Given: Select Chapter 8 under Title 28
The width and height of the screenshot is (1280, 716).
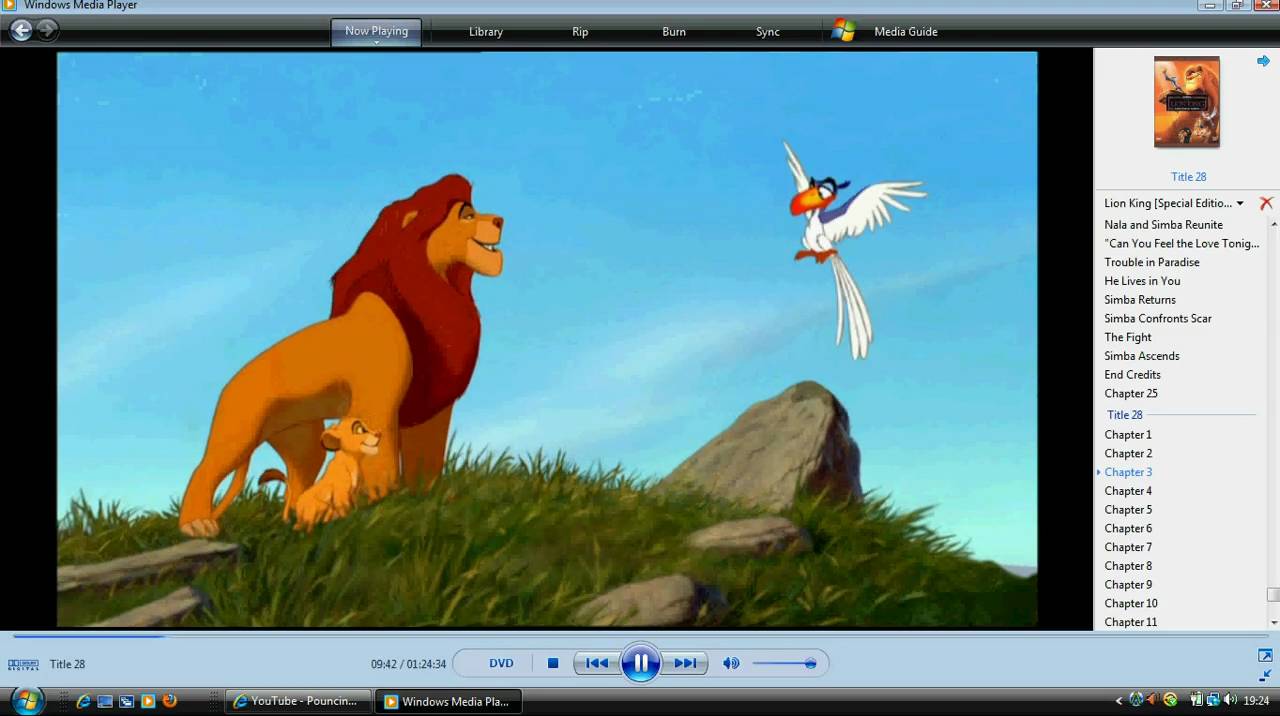Looking at the screenshot, I should click(x=1128, y=566).
